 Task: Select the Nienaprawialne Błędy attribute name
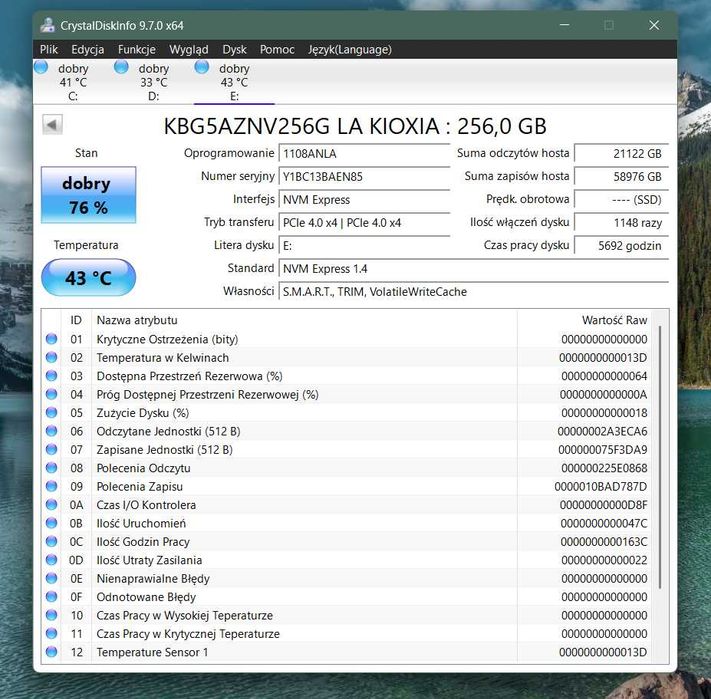pos(153,578)
